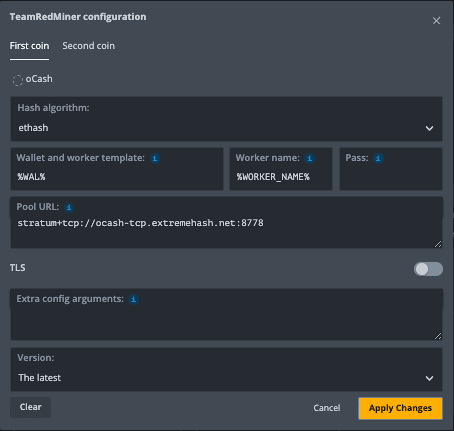The height and width of the screenshot is (431, 454).
Task: Click the Apply Changes button
Action: coord(400,408)
